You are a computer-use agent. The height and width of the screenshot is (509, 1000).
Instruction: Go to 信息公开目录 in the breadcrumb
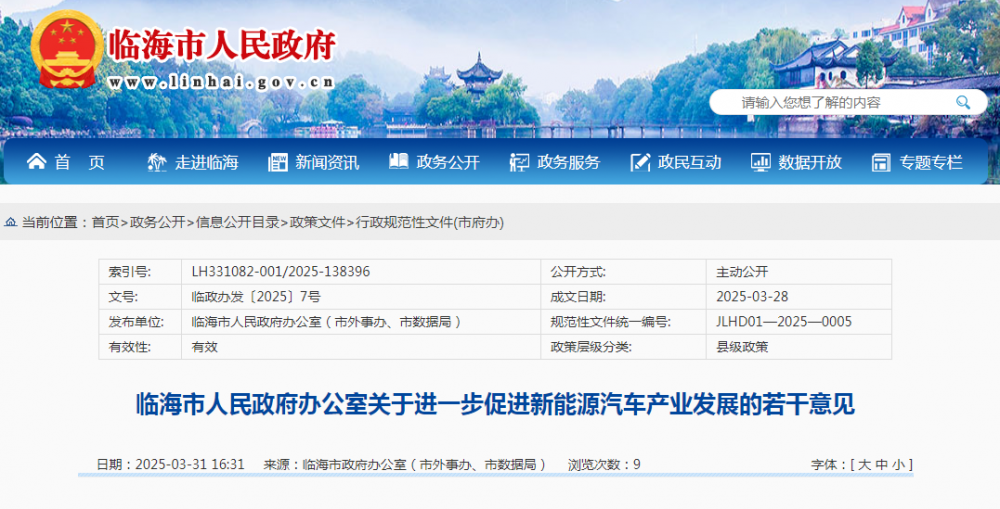tap(238, 222)
